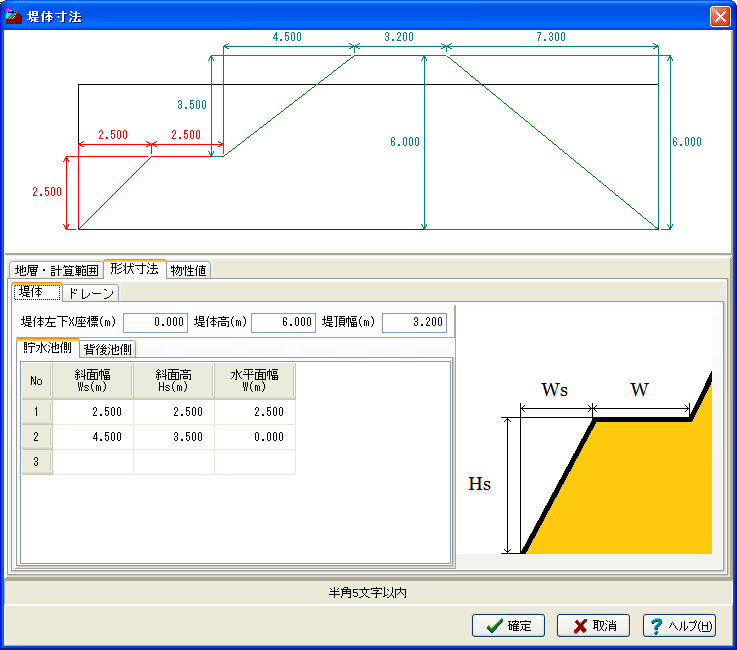
Task: Select the 堤体 sub-tab
Action: [37, 292]
